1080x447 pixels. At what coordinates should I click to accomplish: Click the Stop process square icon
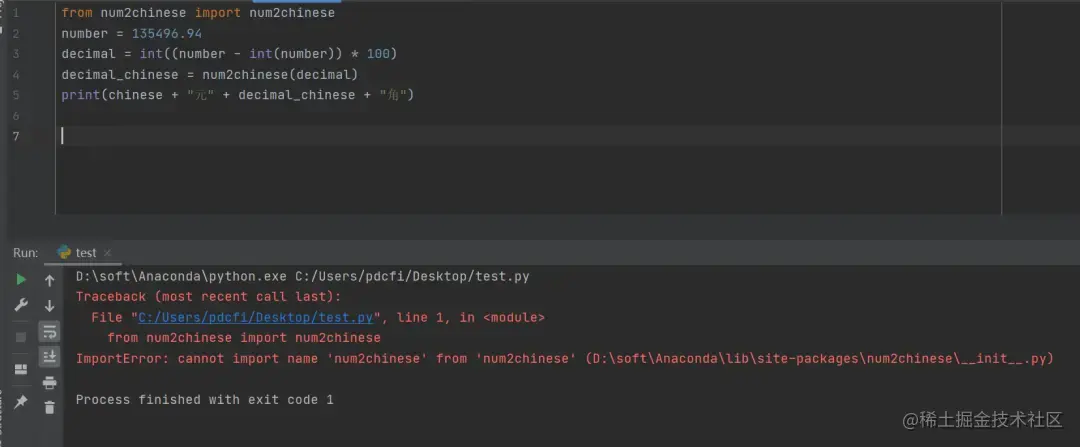pos(21,337)
